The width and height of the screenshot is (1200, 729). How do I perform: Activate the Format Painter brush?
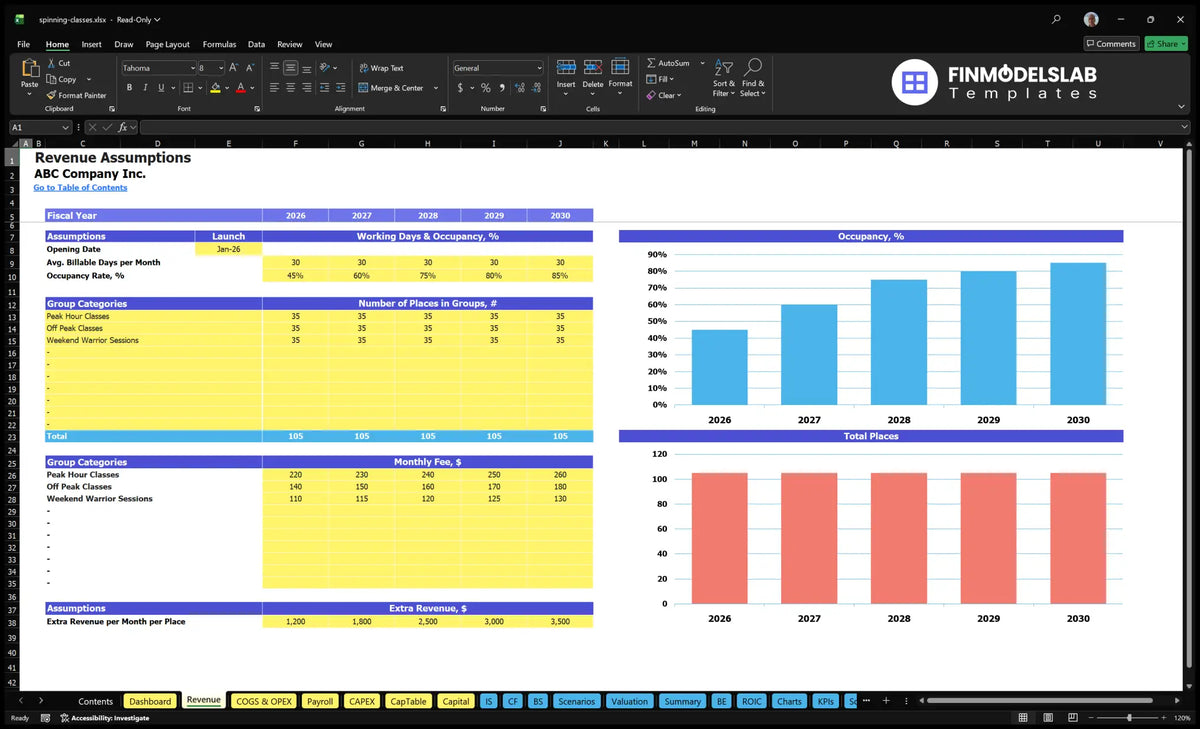point(51,95)
